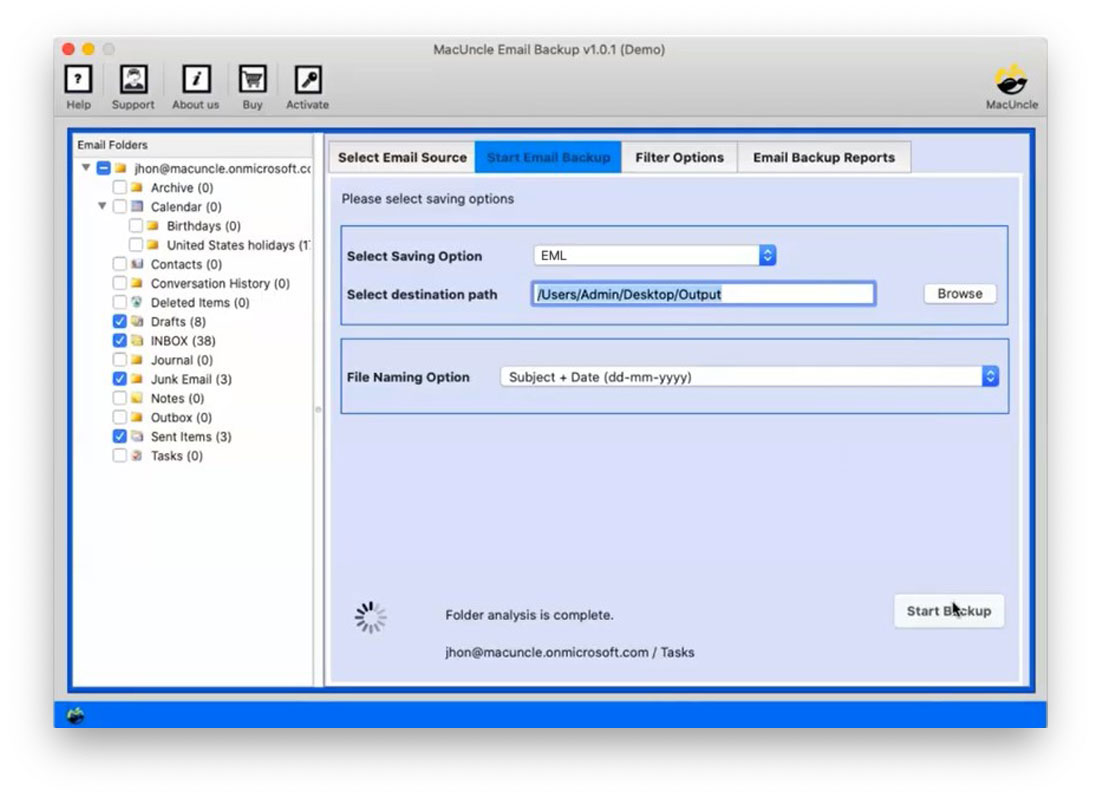Click the United States holidays folder icon

pyautogui.click(x=153, y=245)
